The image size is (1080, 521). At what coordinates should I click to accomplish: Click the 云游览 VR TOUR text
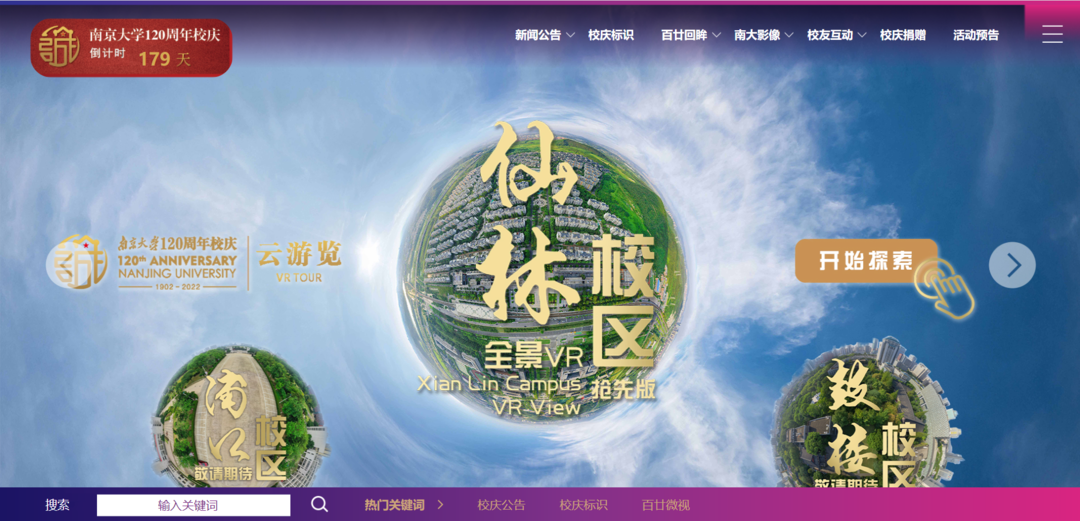point(299,263)
